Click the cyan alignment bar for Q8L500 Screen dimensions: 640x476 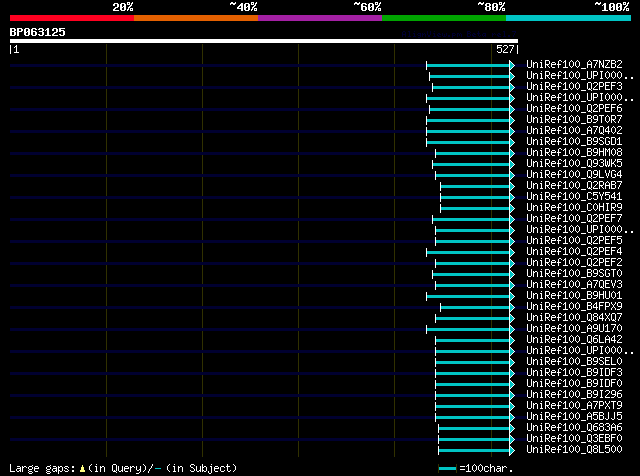click(474, 451)
